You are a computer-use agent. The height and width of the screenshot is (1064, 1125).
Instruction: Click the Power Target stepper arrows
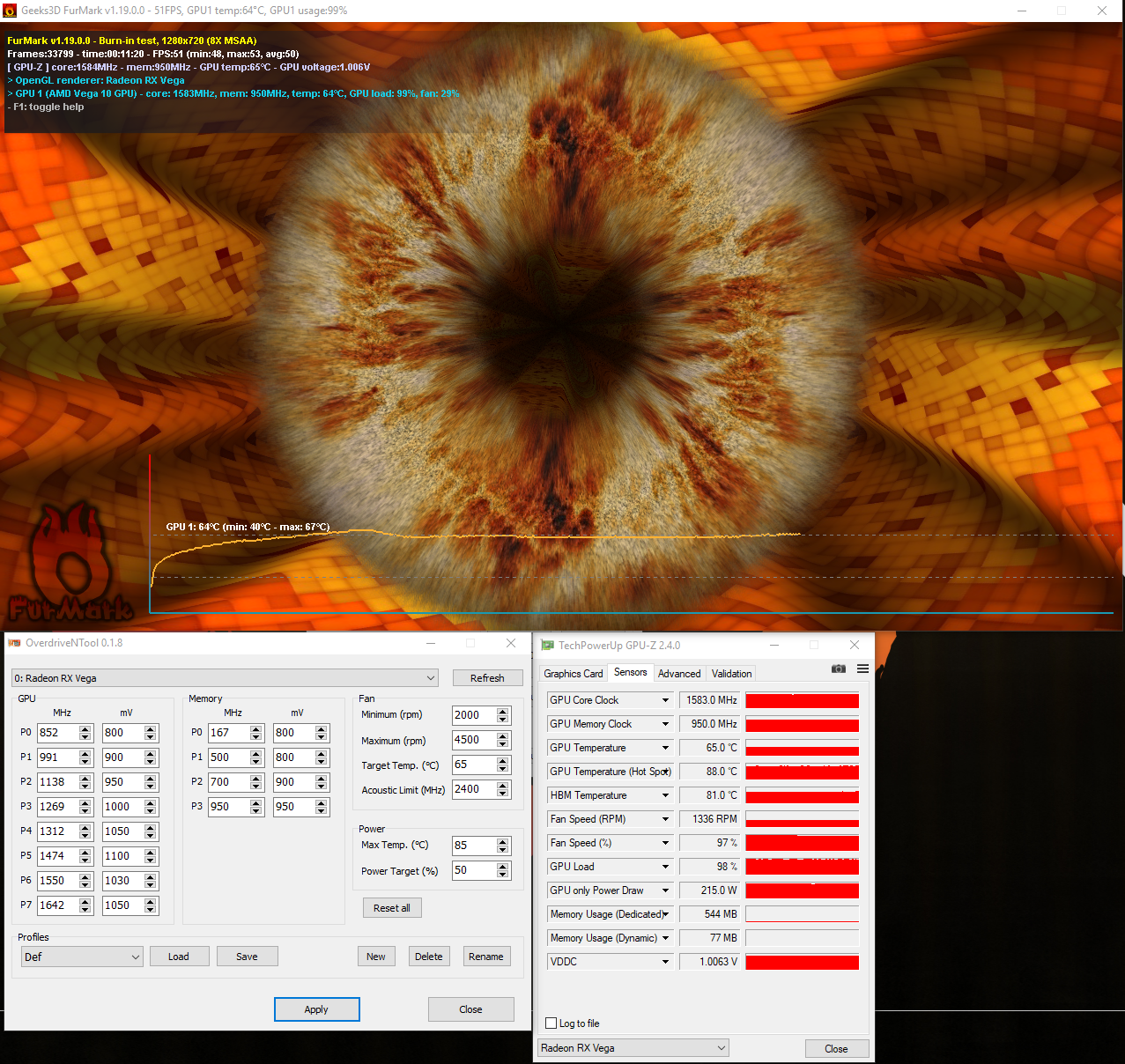tap(503, 870)
